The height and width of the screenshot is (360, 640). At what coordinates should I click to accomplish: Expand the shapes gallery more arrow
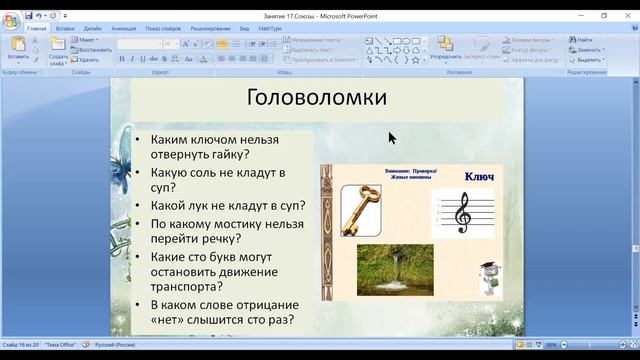(x=424, y=60)
